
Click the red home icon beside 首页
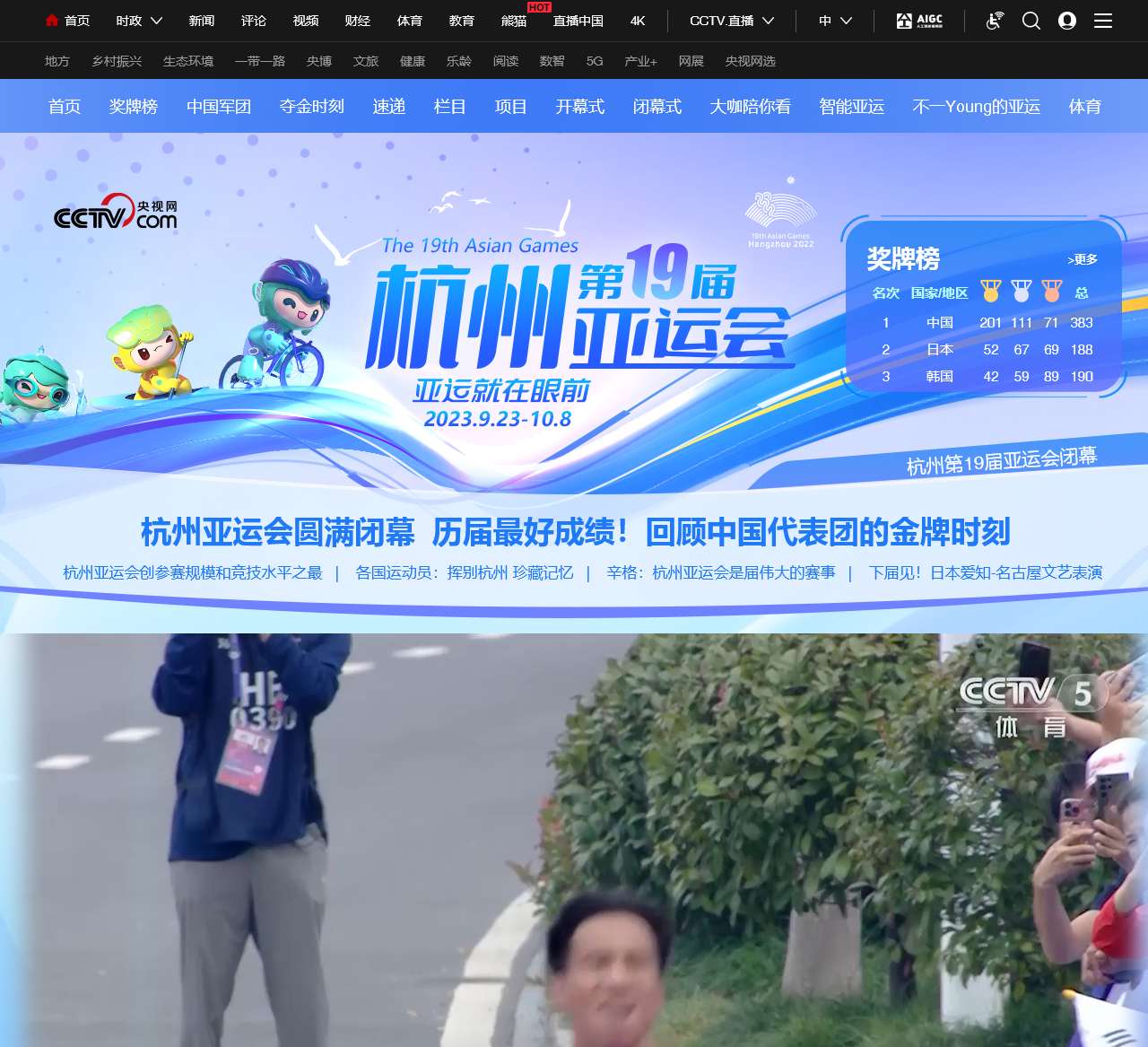coord(52,20)
